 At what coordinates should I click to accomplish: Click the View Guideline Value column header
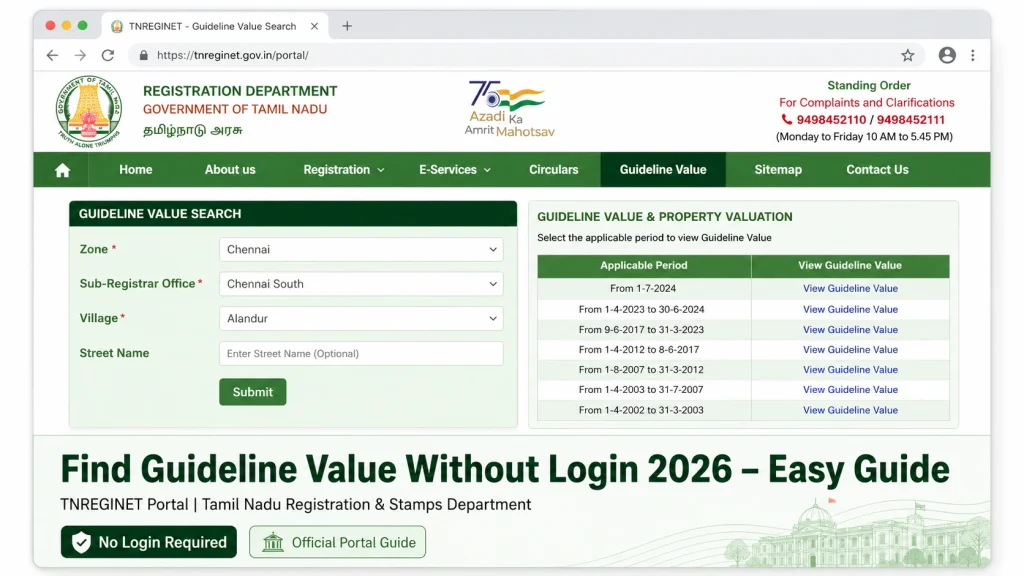click(850, 265)
